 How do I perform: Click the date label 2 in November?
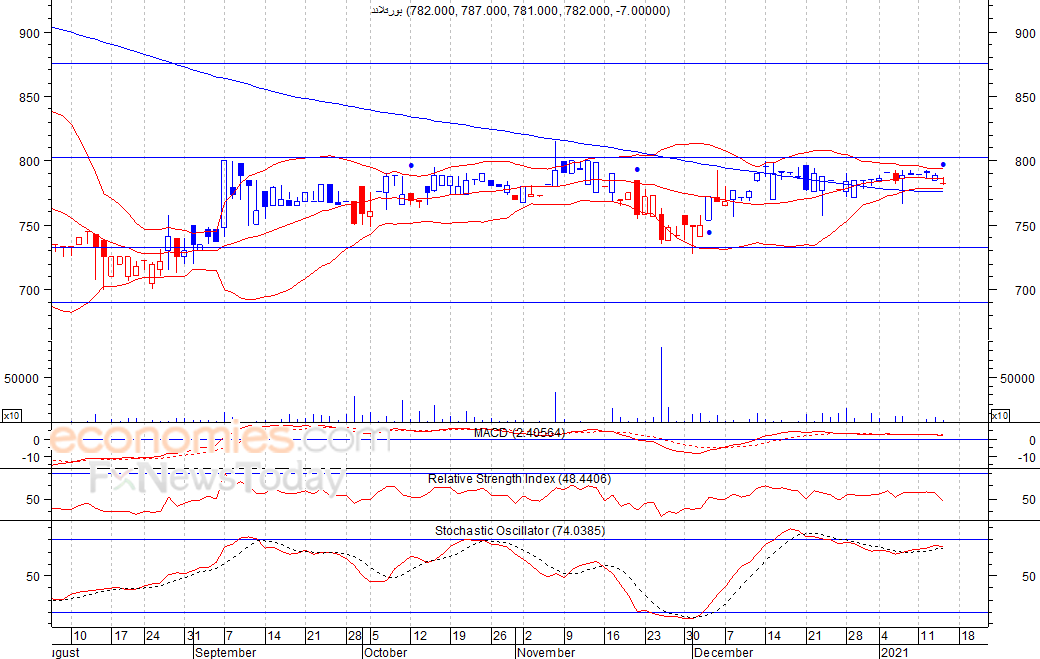click(x=528, y=636)
